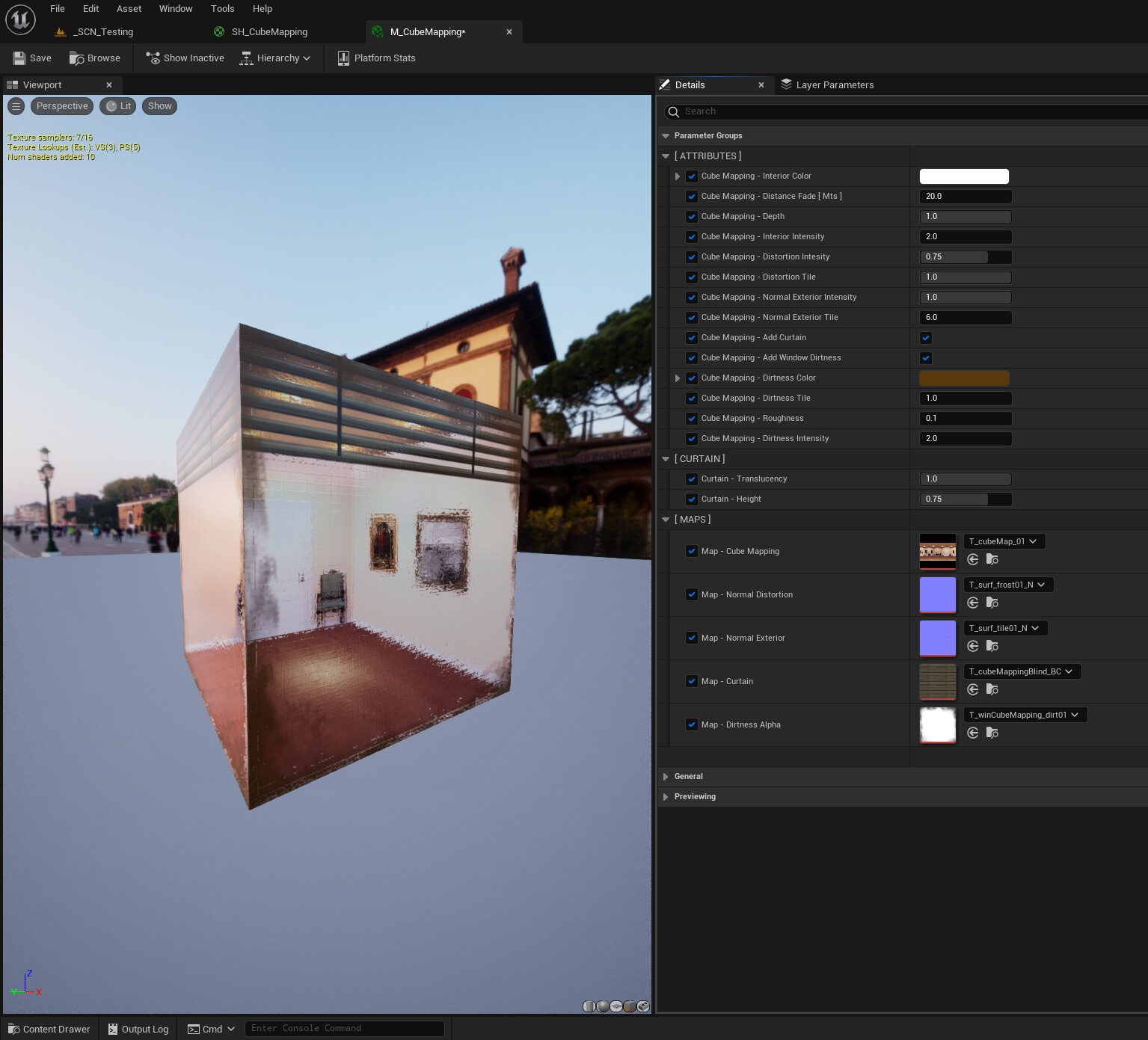Uncheck Cube Mapping - Add Window Dirtness
The width and height of the screenshot is (1148, 1040).
(x=925, y=358)
